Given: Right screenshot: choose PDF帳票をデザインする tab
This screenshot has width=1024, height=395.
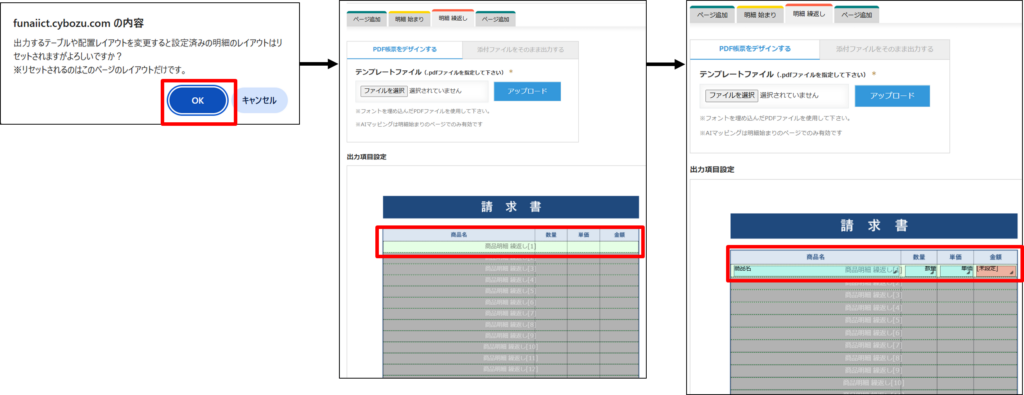Looking at the screenshot, I should click(x=754, y=49).
